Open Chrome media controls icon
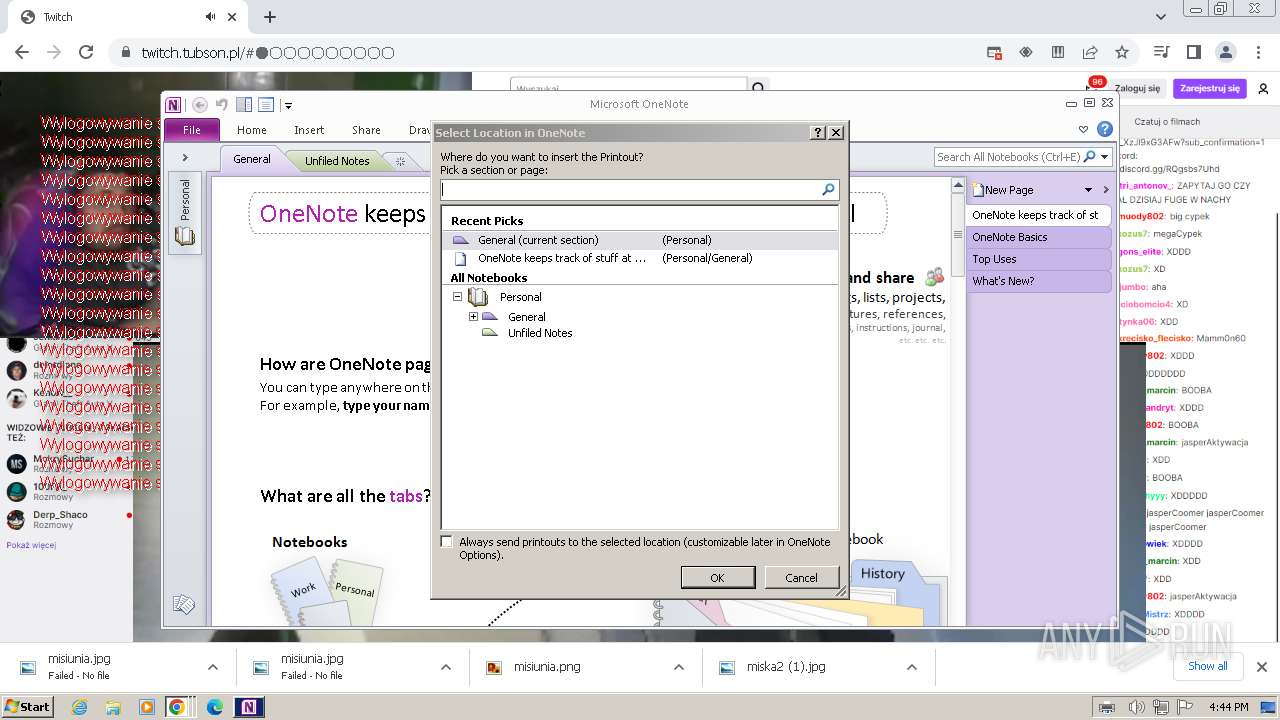Viewport: 1280px width, 720px height. coord(1161,52)
